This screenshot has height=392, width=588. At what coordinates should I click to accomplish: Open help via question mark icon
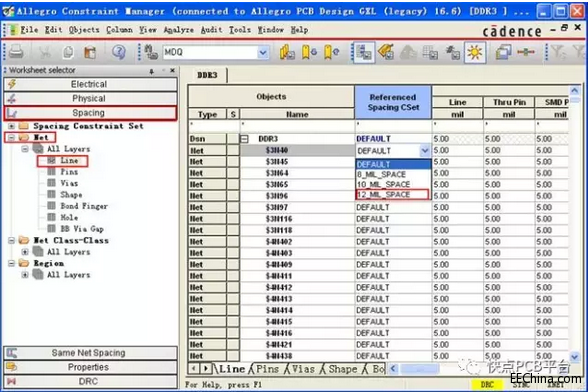(118, 52)
